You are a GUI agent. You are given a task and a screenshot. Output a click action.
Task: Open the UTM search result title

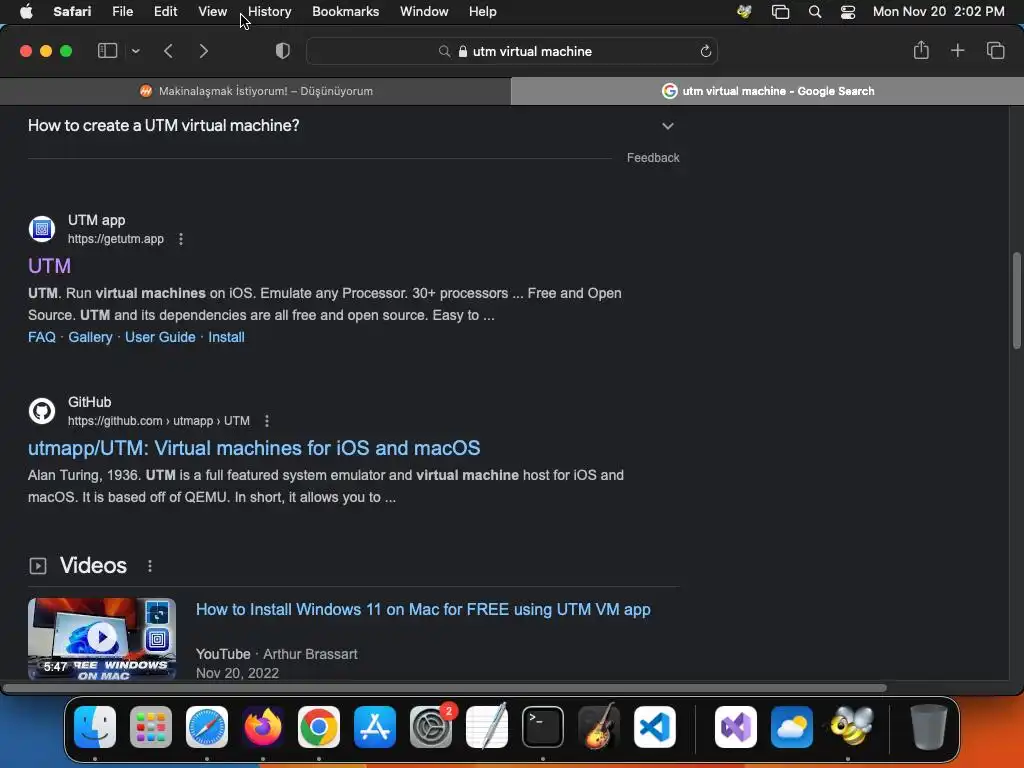click(49, 266)
